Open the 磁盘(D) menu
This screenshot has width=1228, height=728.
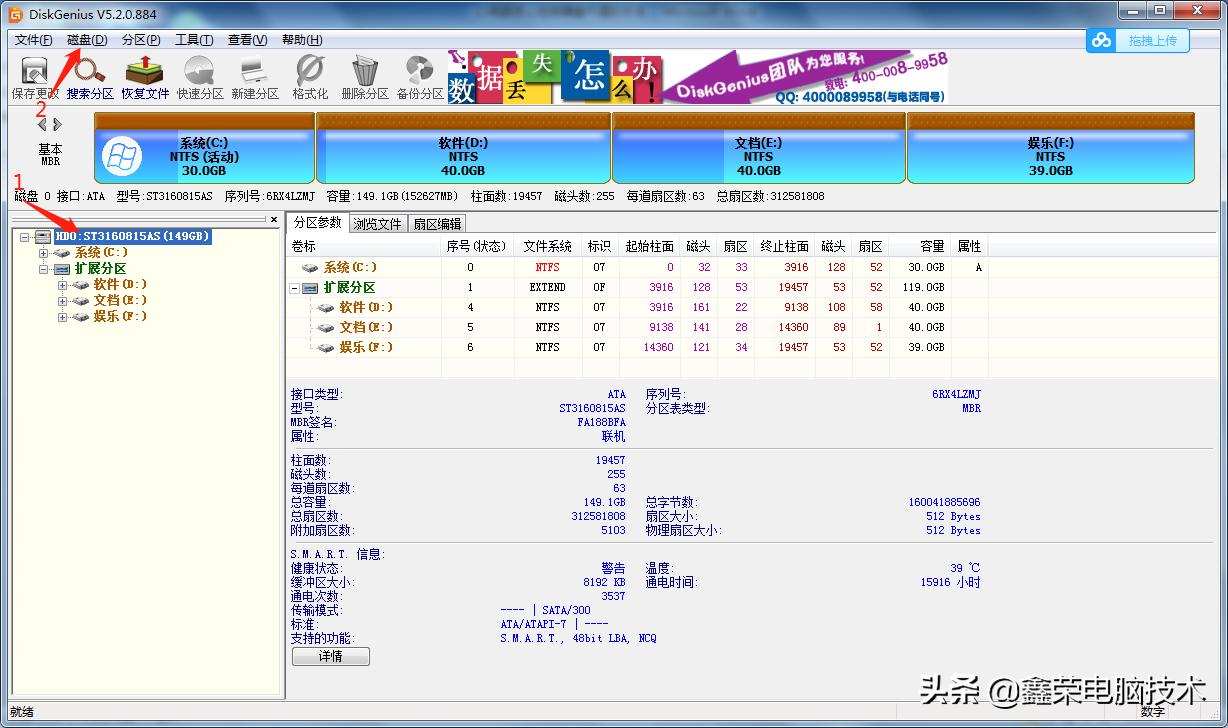click(x=88, y=39)
